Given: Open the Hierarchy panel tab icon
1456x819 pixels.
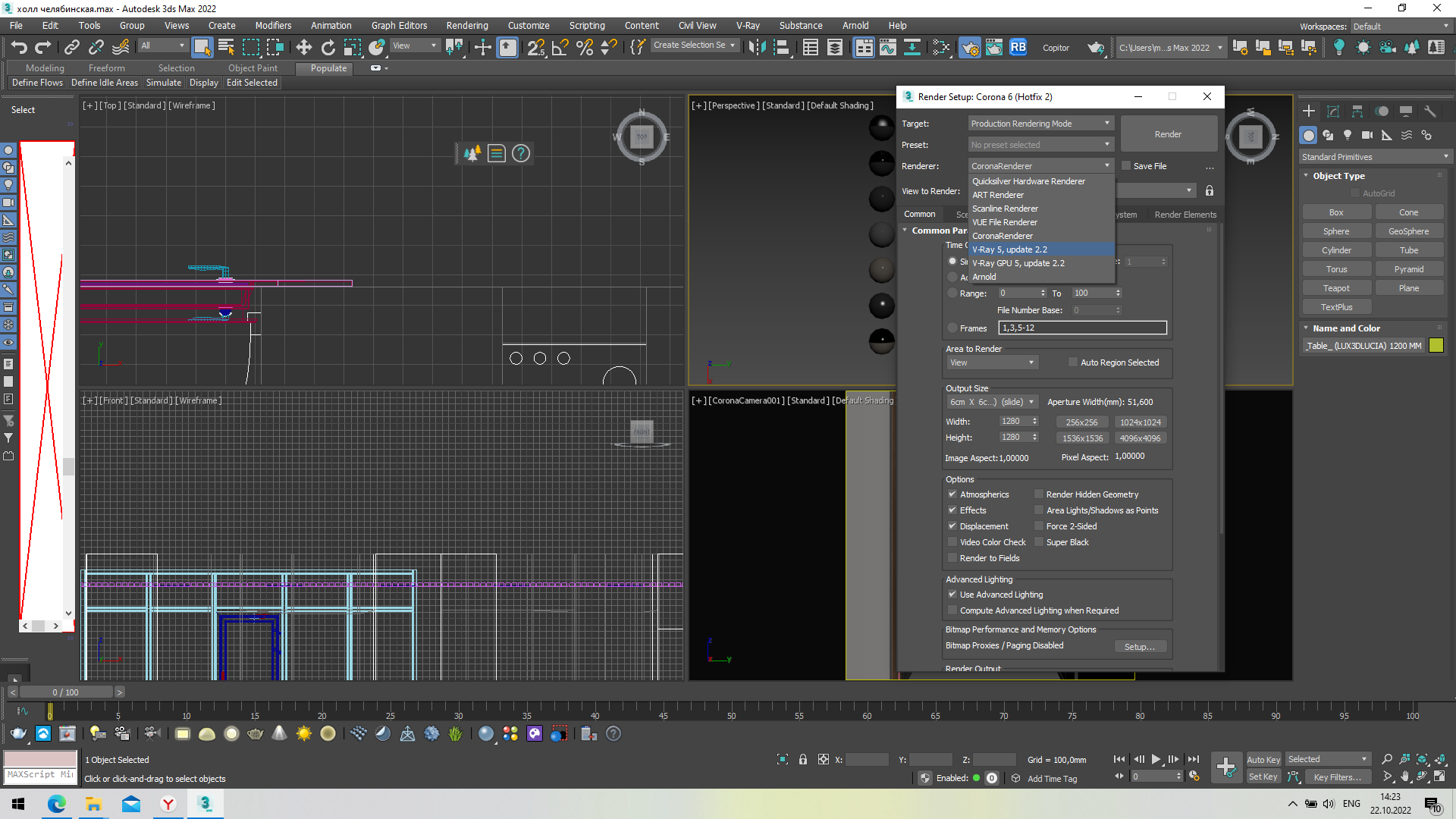Looking at the screenshot, I should [1357, 111].
